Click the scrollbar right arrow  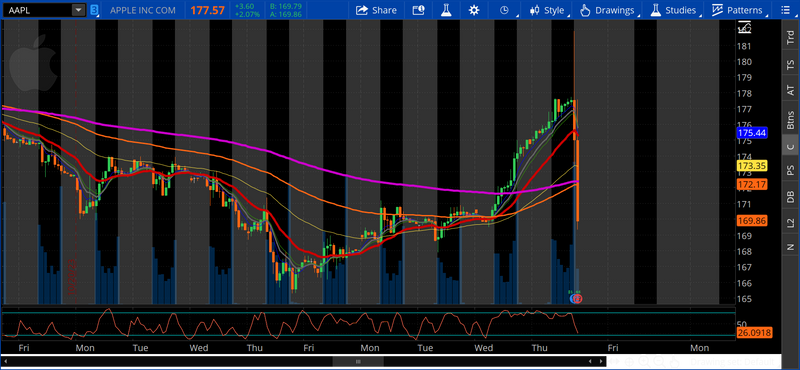(x=602, y=361)
